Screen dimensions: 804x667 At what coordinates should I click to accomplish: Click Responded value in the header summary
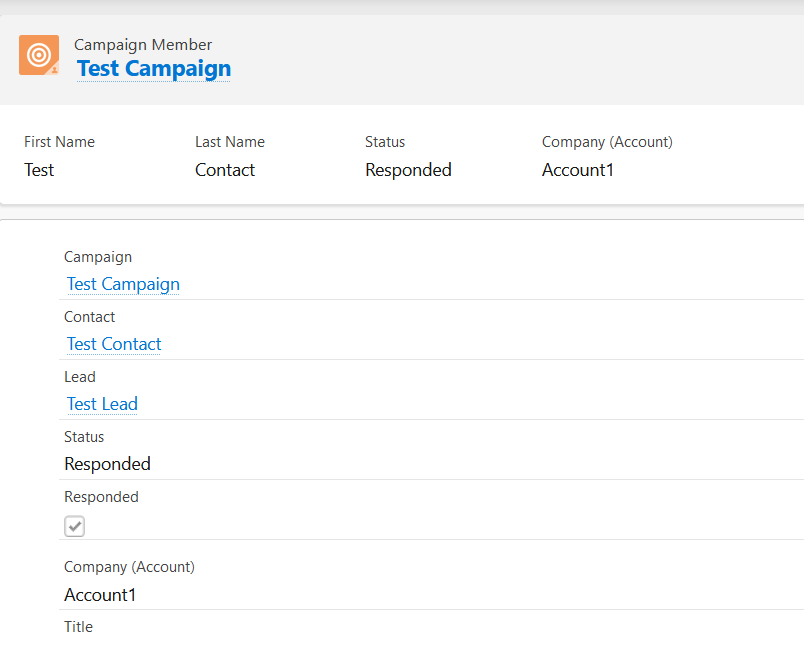408,170
